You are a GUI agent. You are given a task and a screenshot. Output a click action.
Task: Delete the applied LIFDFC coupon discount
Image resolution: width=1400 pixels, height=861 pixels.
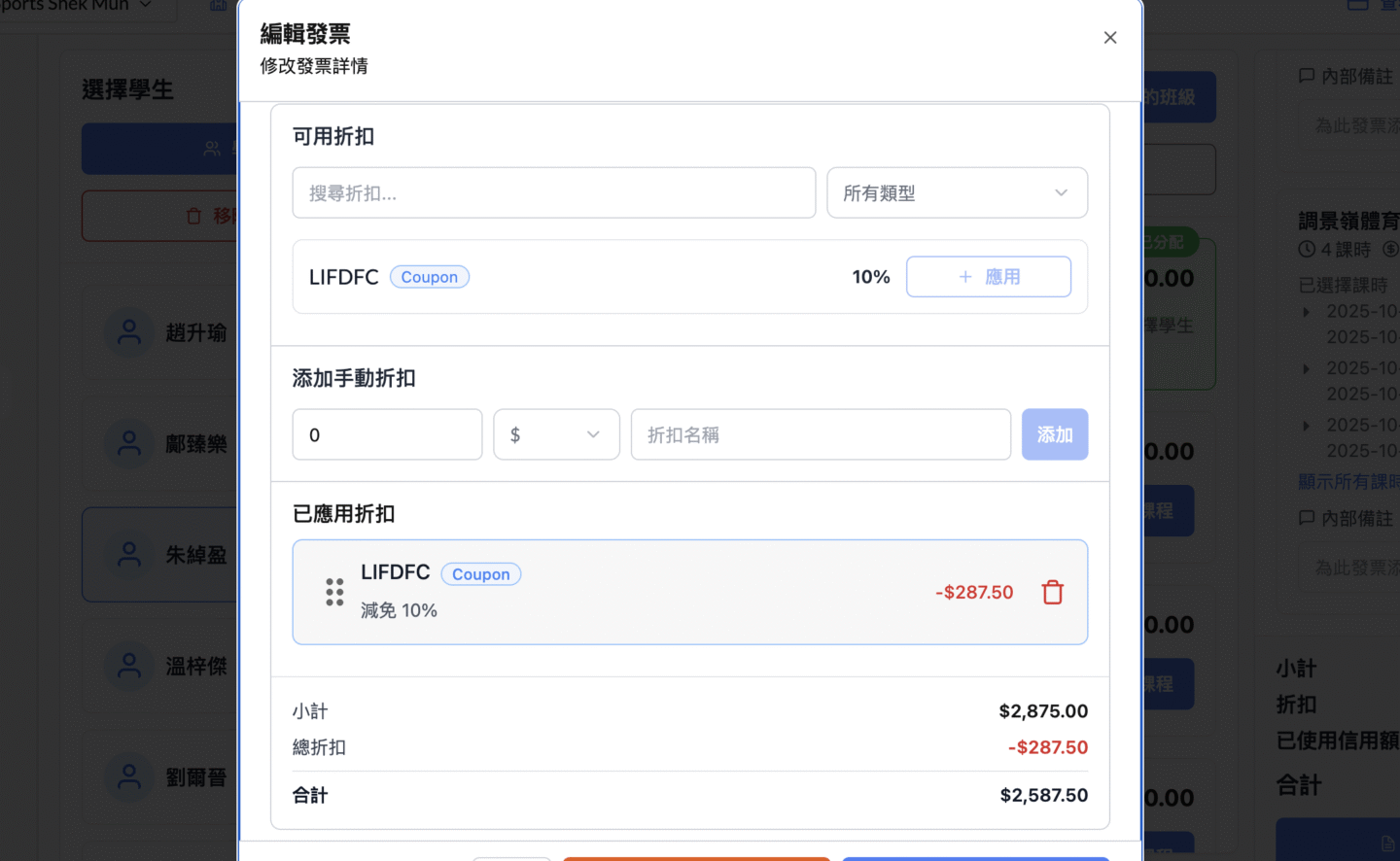tap(1052, 593)
